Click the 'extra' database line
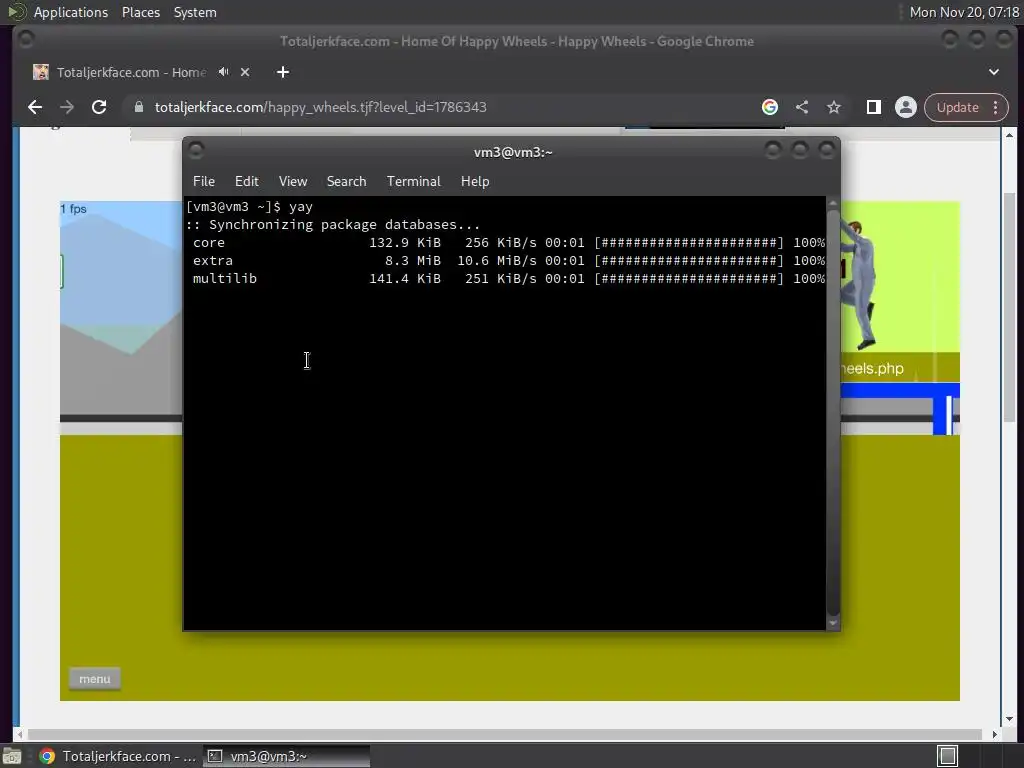 (509, 261)
